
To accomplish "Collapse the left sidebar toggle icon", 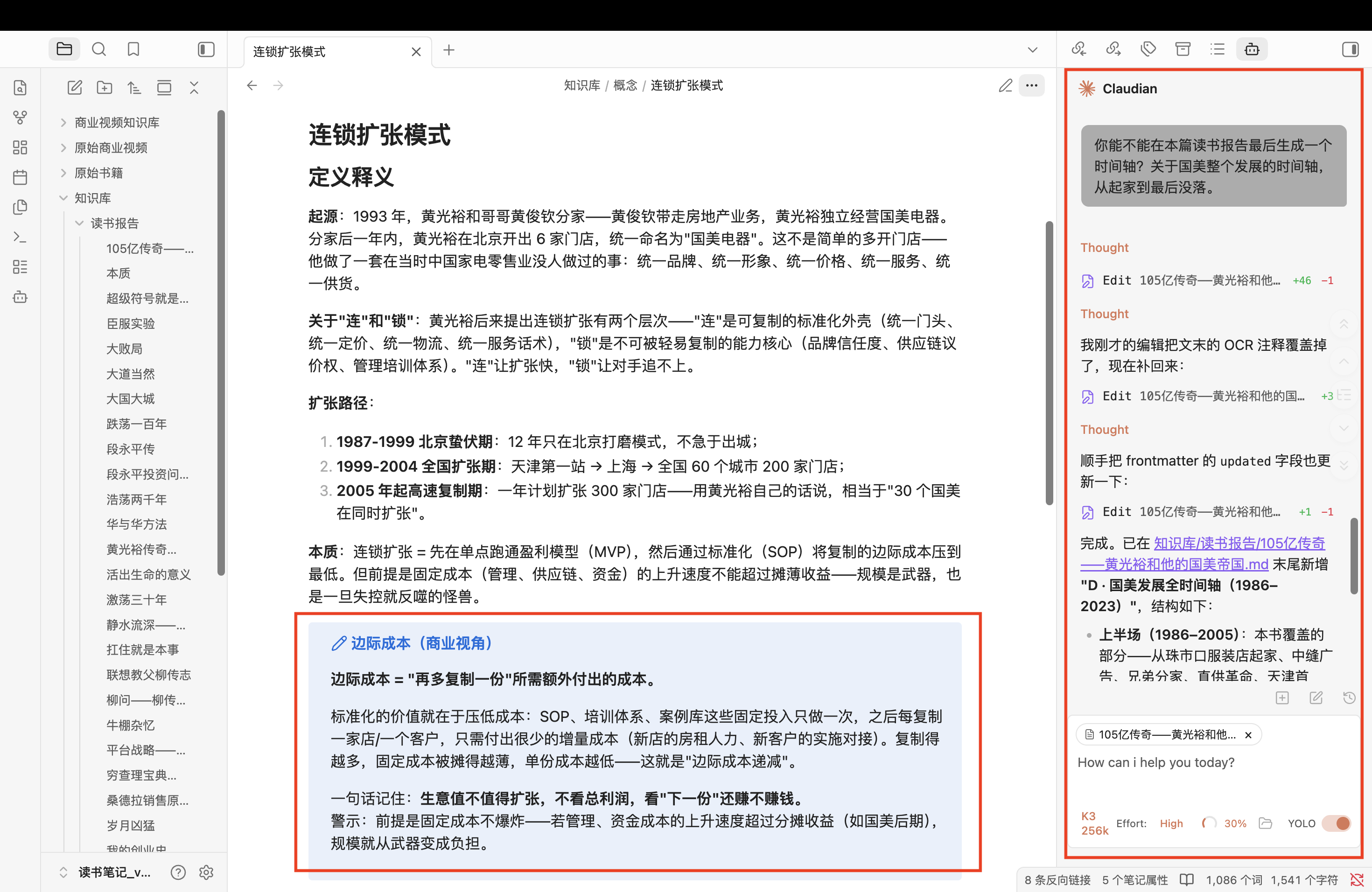I will pyautogui.click(x=206, y=49).
